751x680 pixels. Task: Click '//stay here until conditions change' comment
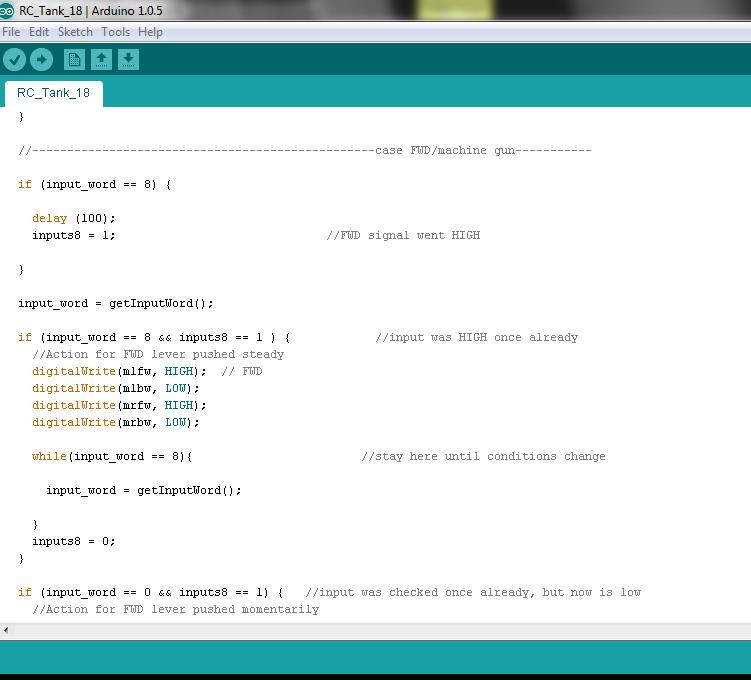(x=484, y=456)
